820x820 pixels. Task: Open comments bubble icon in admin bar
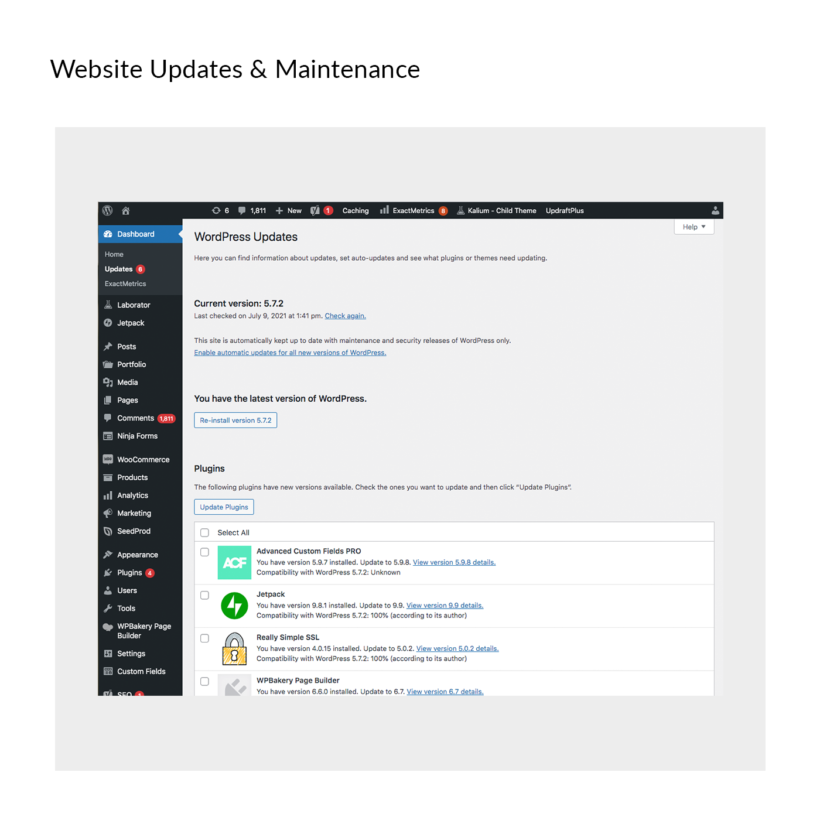[242, 210]
